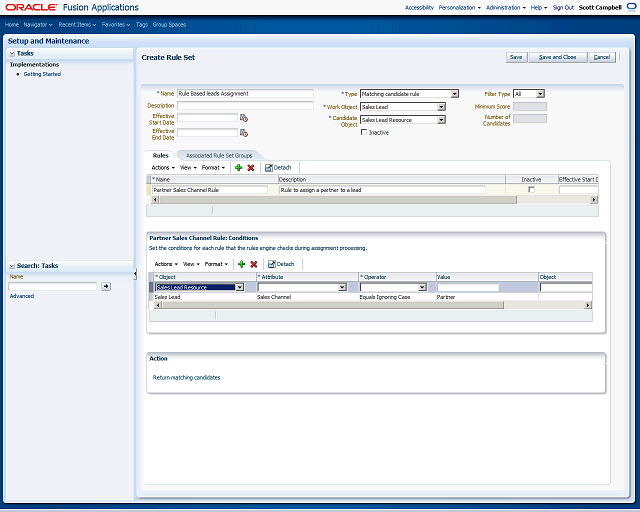Click Sign Out link

(x=563, y=7)
